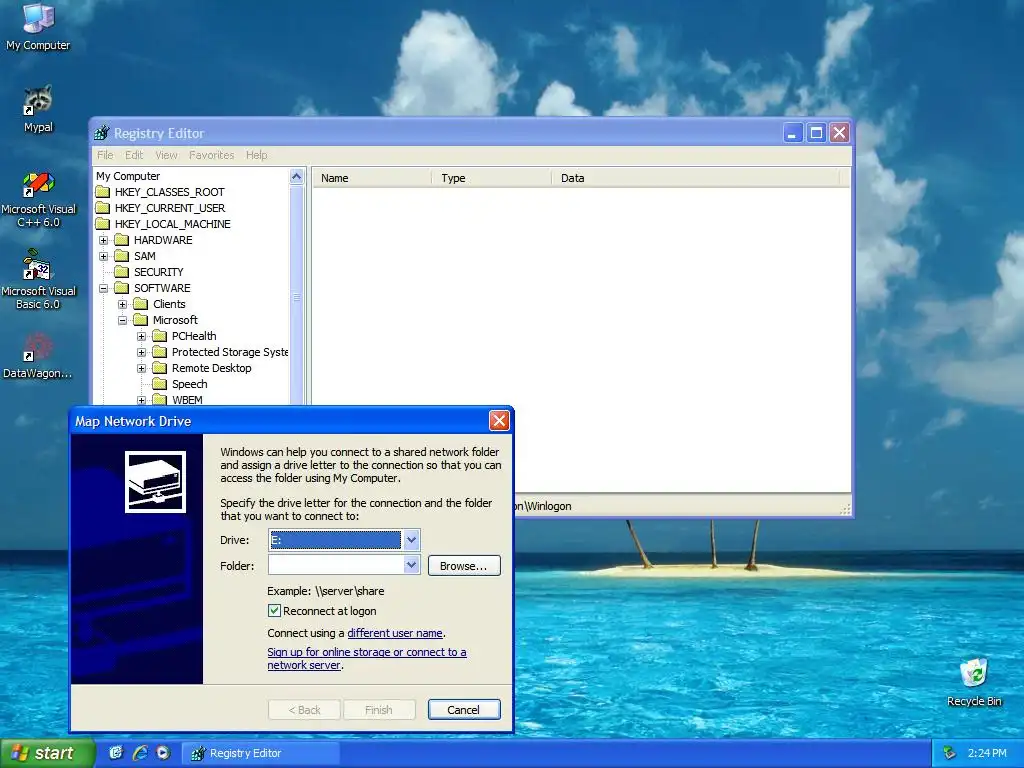Select the WBEM key label

187,400
